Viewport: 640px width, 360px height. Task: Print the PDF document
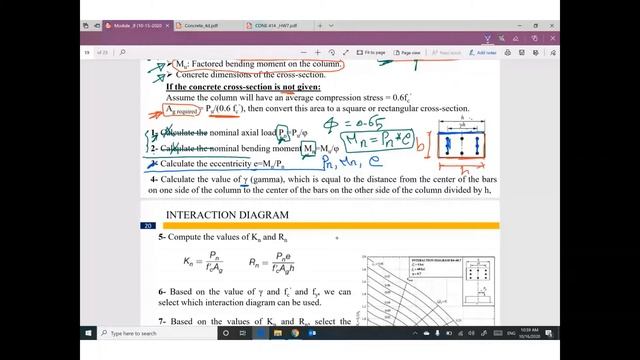point(507,52)
